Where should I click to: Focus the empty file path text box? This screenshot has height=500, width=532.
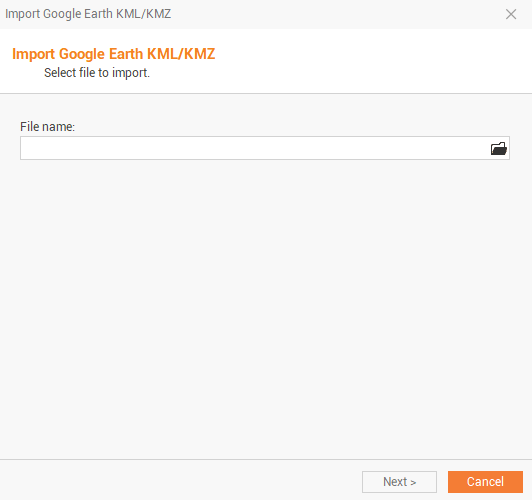[x=254, y=148]
